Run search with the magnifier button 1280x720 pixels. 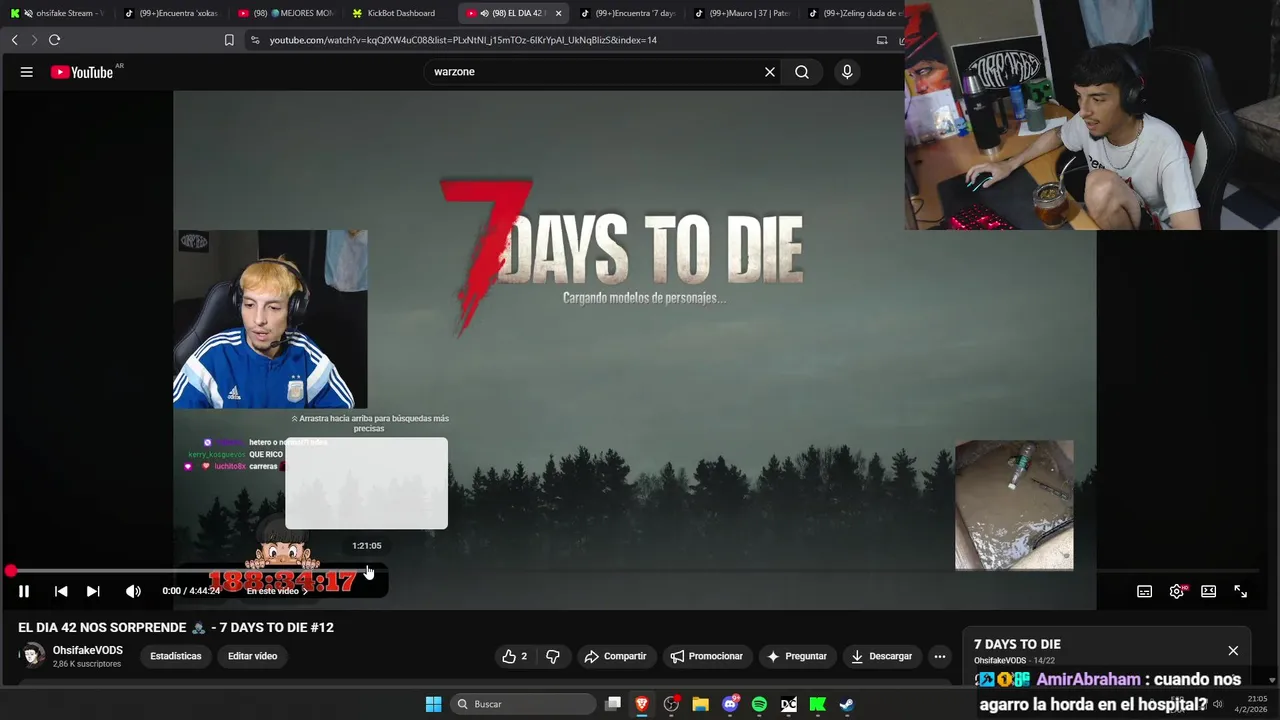(802, 72)
